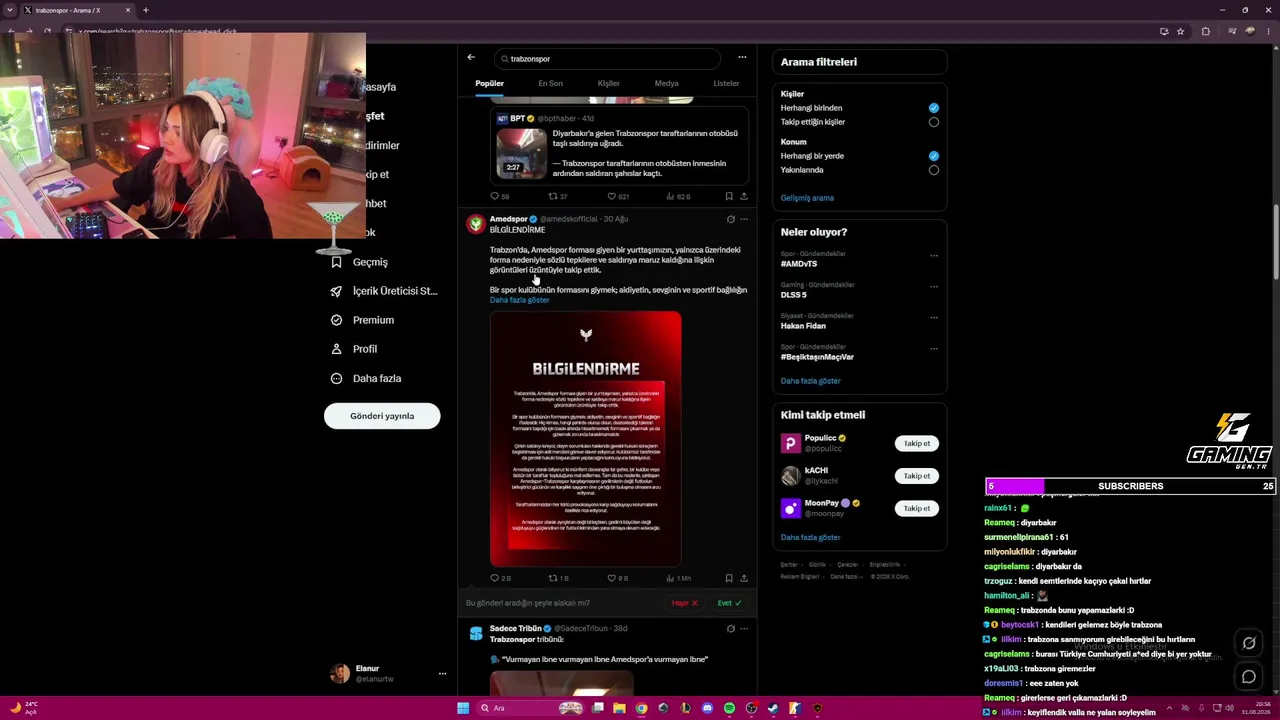
Task: Open Steam from the taskbar
Action: (773, 708)
